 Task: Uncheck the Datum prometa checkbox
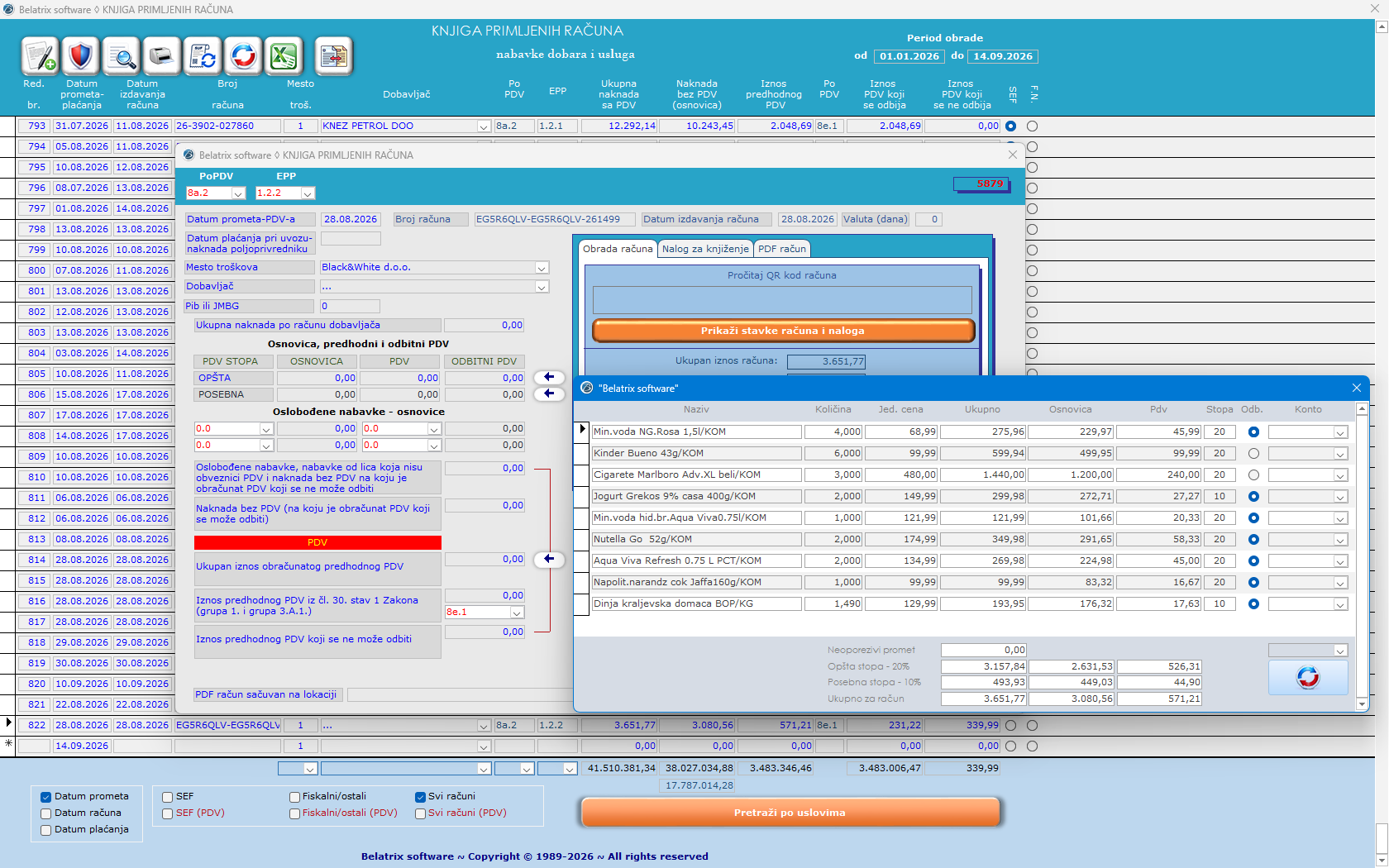click(46, 797)
